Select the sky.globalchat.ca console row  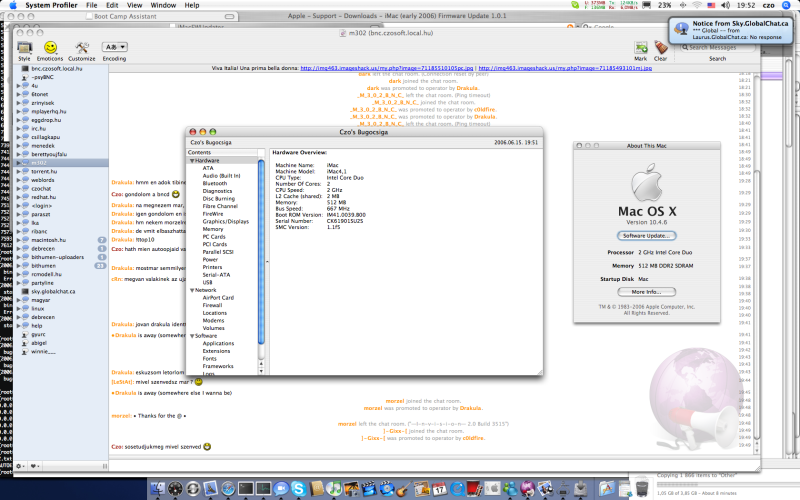point(61,291)
